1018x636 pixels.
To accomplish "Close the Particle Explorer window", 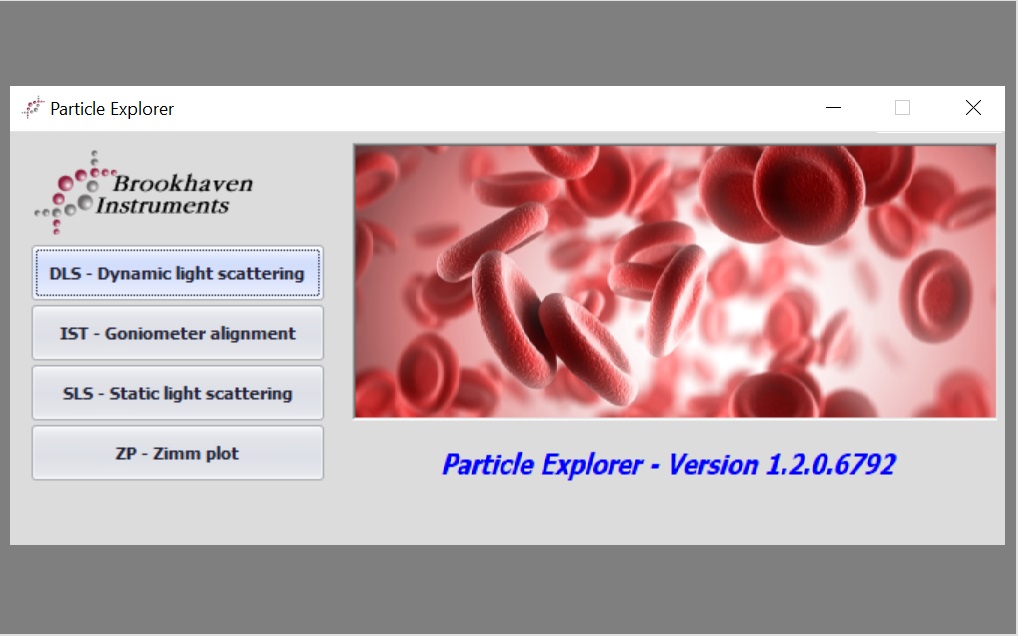I will [x=972, y=108].
